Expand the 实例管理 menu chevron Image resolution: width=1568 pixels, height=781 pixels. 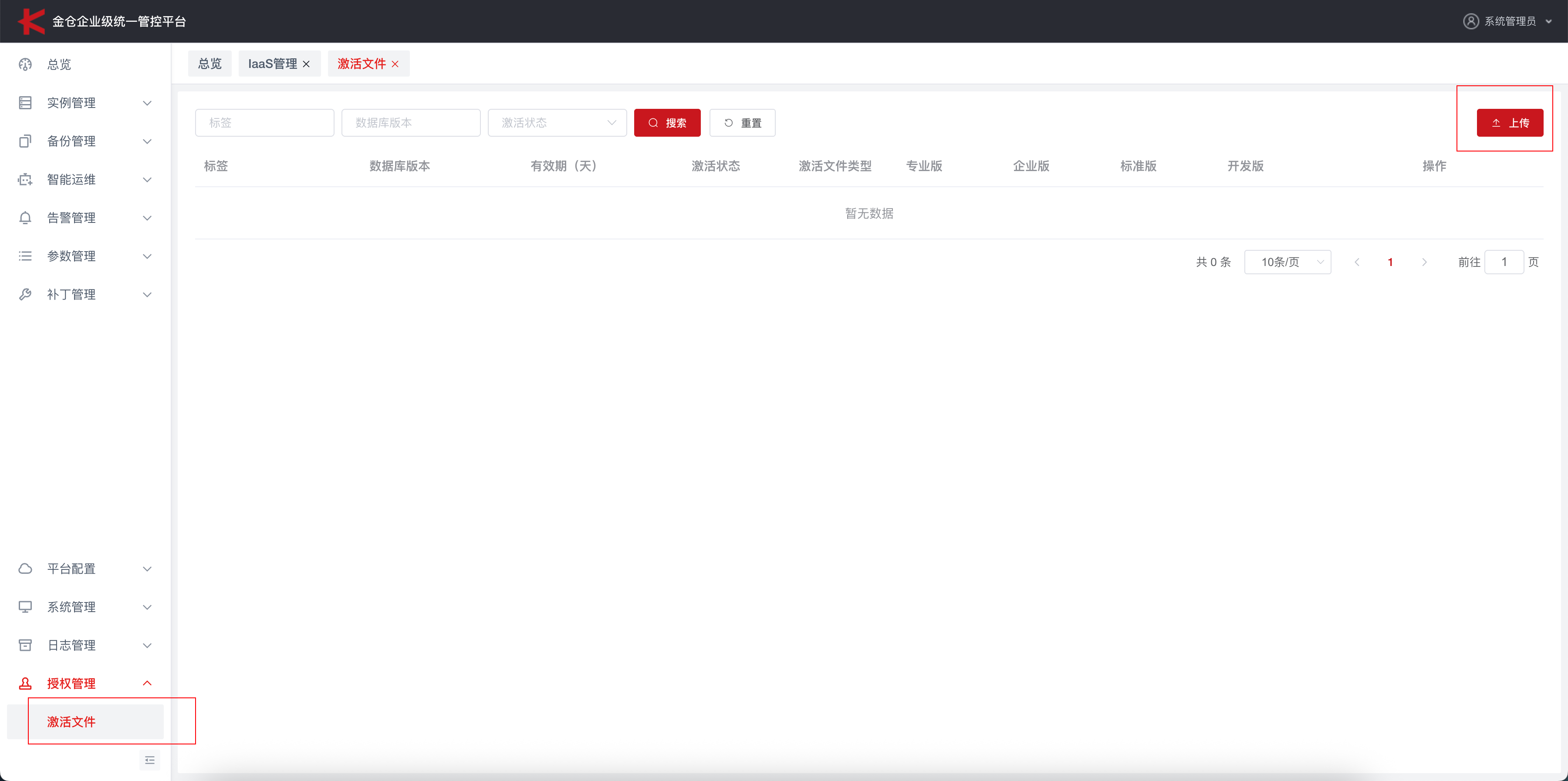tap(147, 103)
